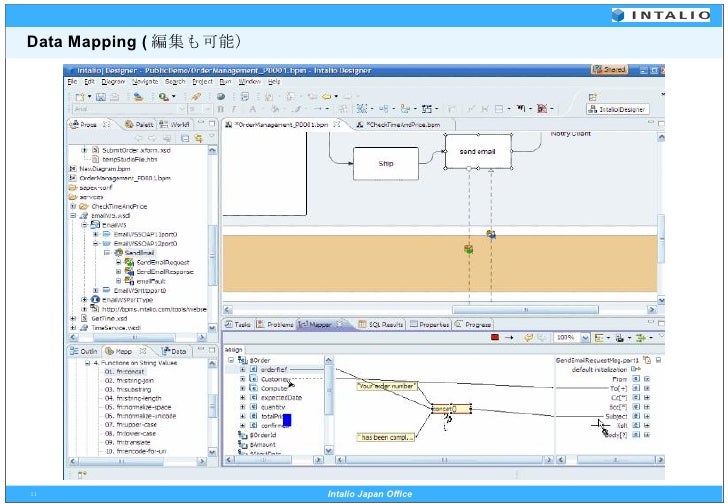Select NewDiagram.bpm in the explorer
Screen dimensions: 728x504
click(100, 169)
